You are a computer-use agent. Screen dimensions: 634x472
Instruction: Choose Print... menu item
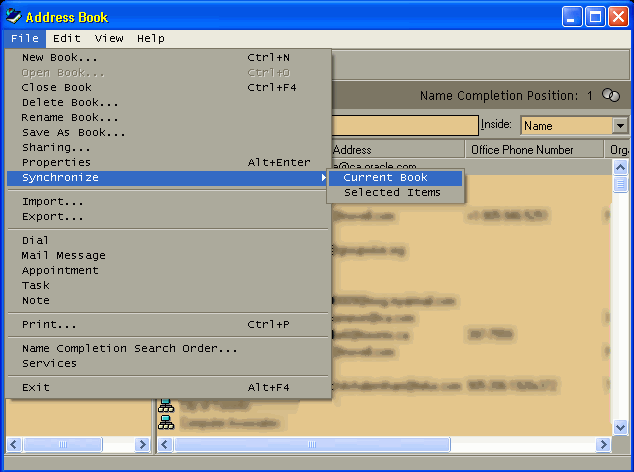[x=168, y=325]
